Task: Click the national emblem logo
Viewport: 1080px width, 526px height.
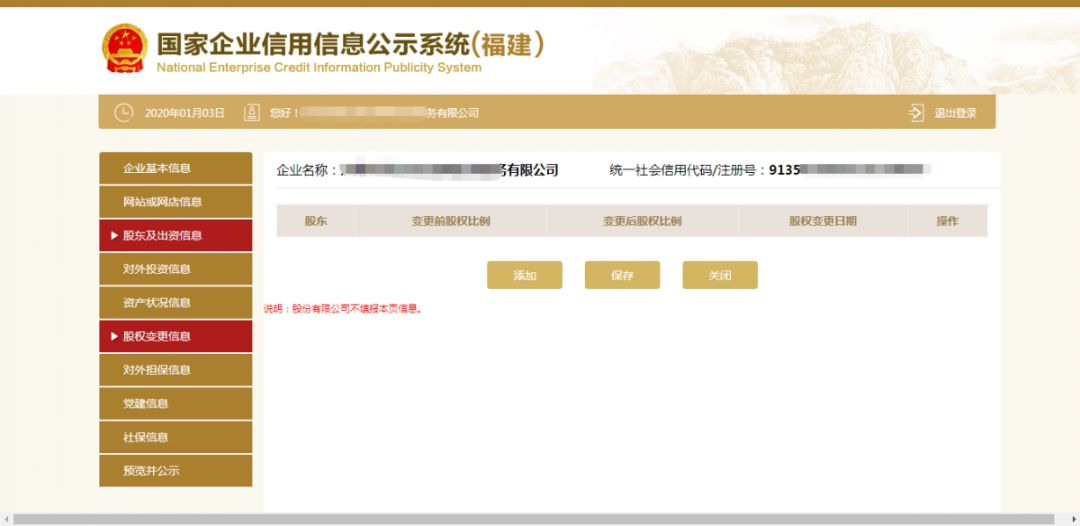Action: pos(124,48)
